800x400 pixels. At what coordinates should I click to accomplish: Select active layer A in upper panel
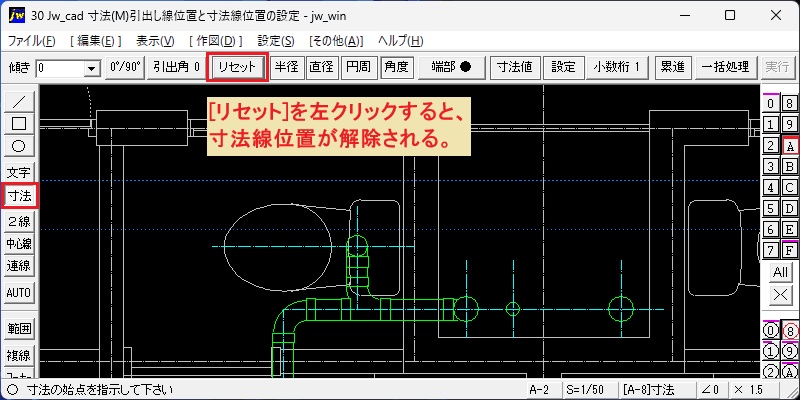(x=790, y=146)
